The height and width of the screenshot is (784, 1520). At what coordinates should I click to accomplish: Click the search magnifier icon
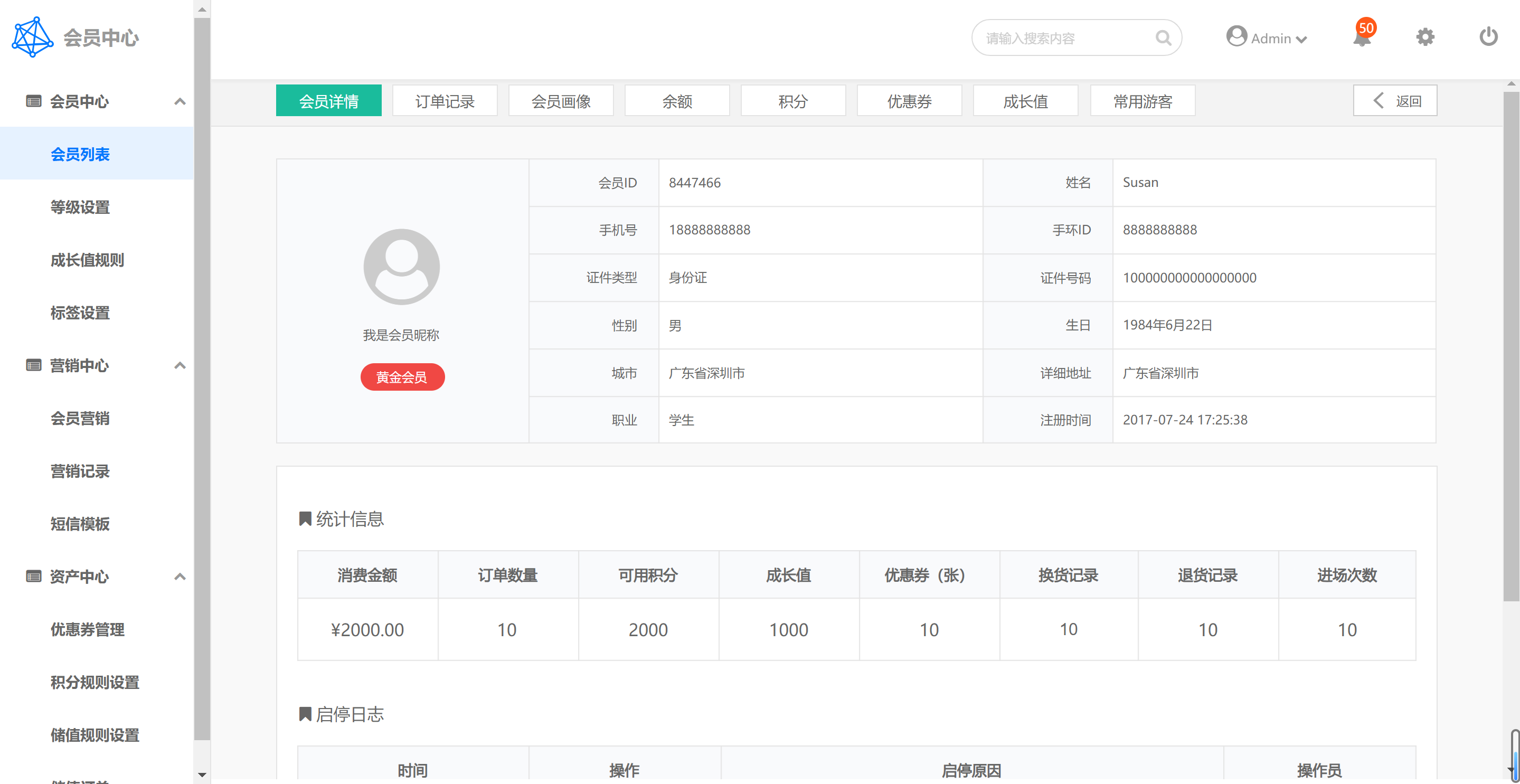(1163, 39)
